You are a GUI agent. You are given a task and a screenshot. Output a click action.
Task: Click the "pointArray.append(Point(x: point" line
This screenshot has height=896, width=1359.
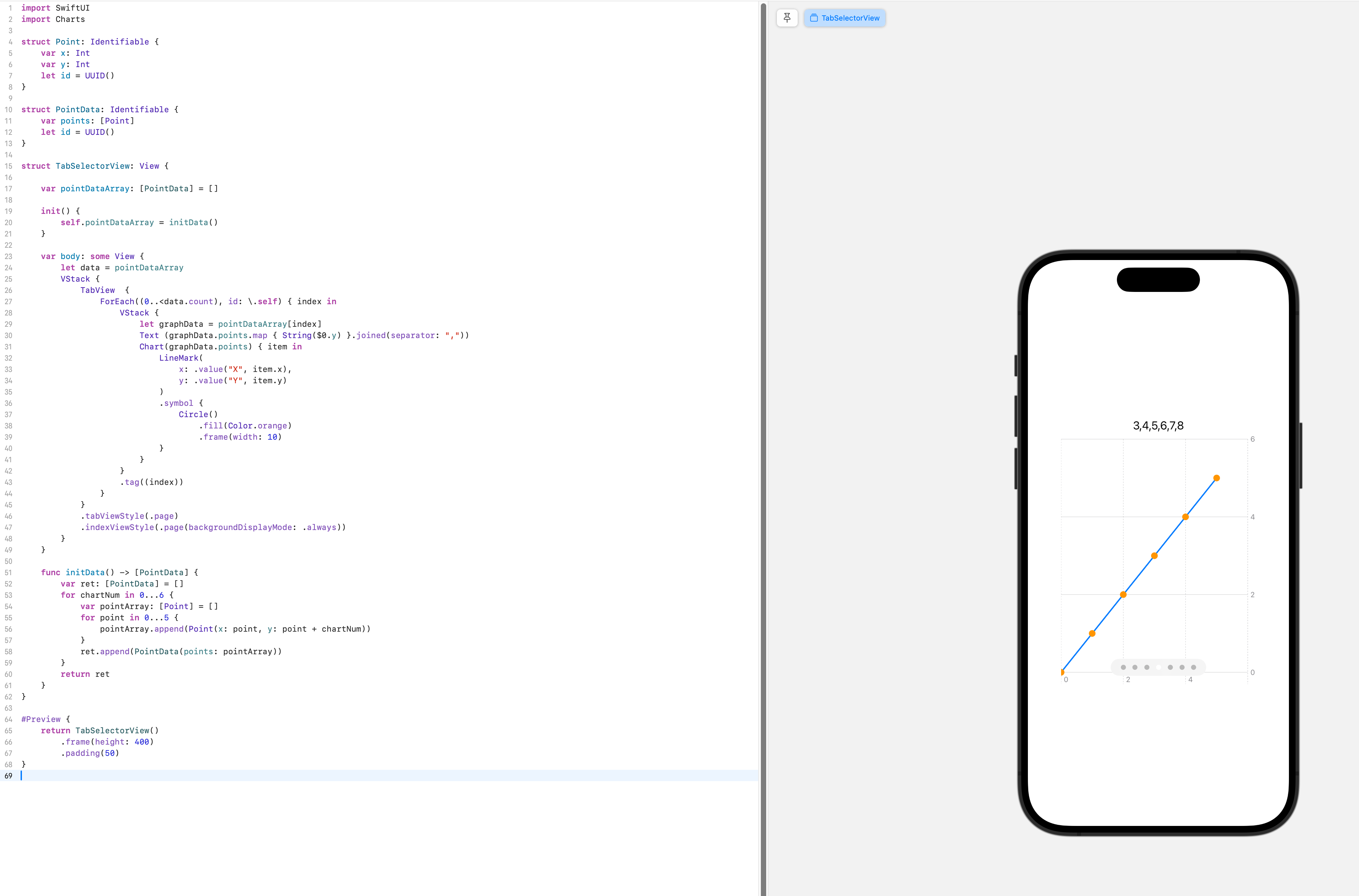[x=235, y=629]
